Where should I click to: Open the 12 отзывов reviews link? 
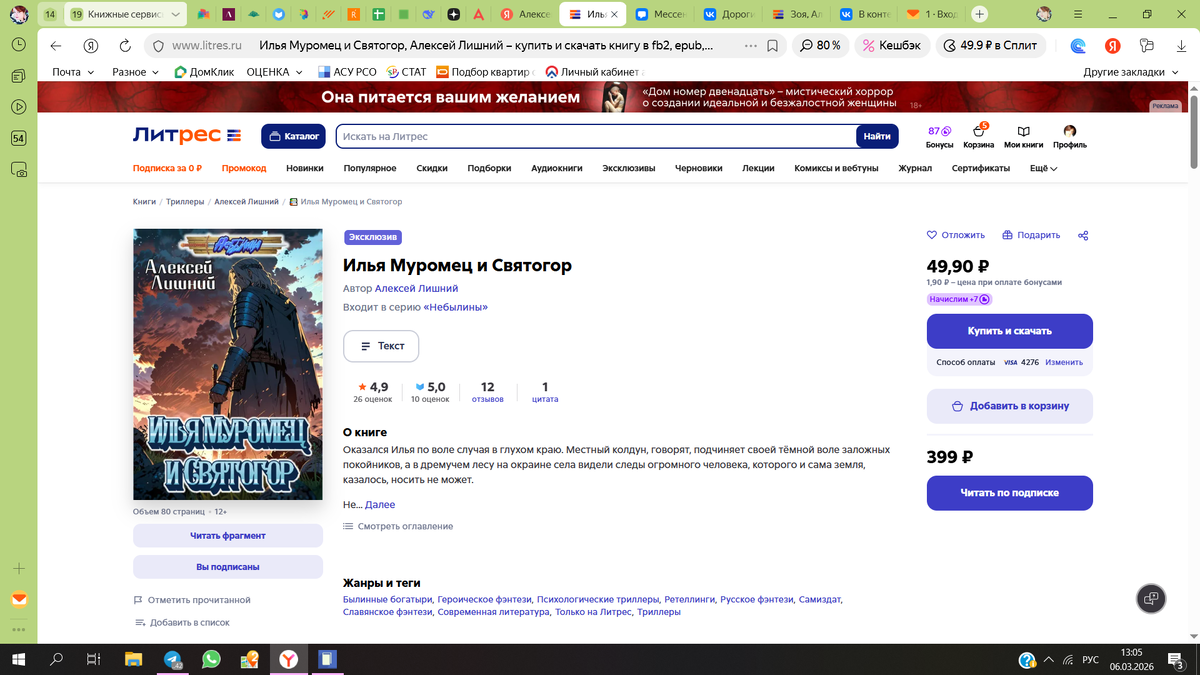488,392
